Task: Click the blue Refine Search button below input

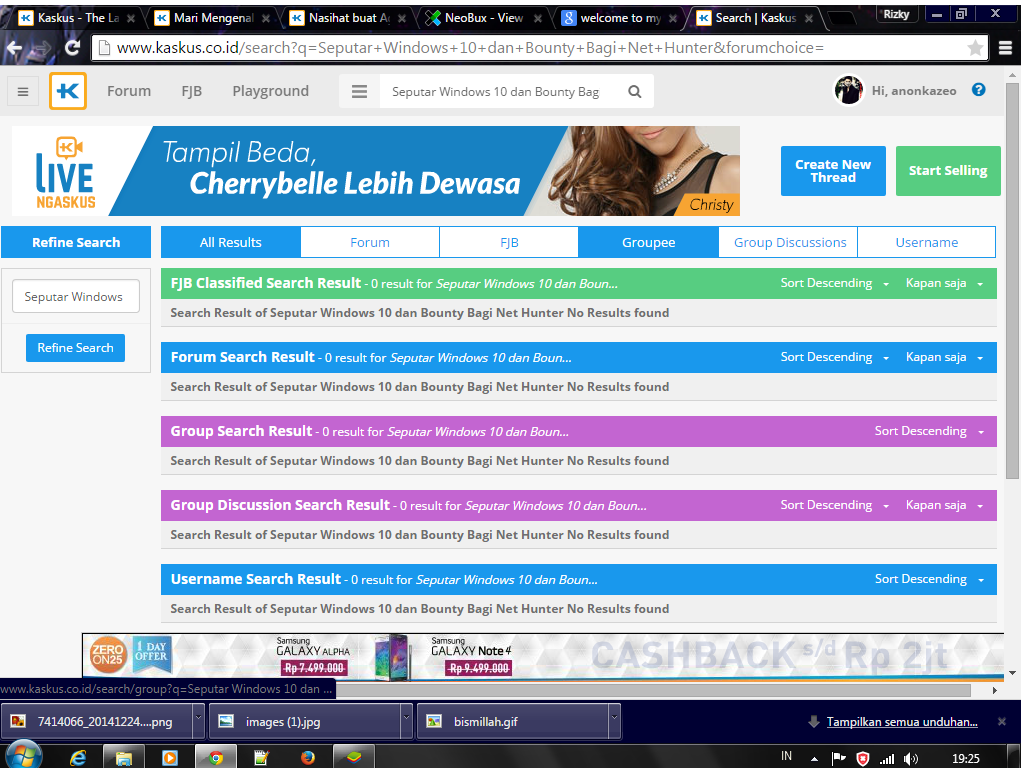Action: tap(75, 348)
